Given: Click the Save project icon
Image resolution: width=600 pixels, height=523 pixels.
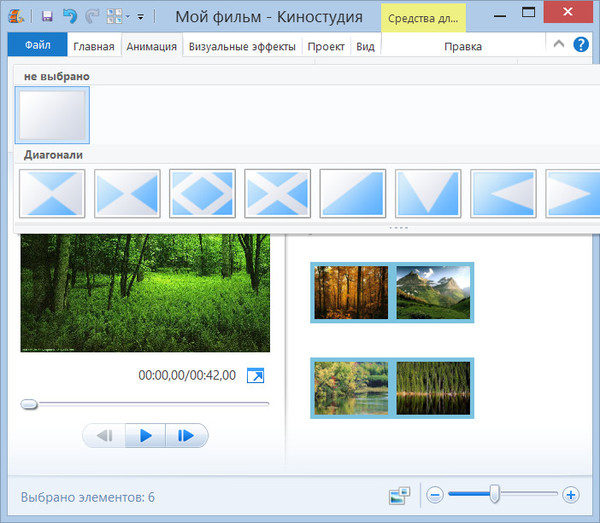Looking at the screenshot, I should (47, 17).
